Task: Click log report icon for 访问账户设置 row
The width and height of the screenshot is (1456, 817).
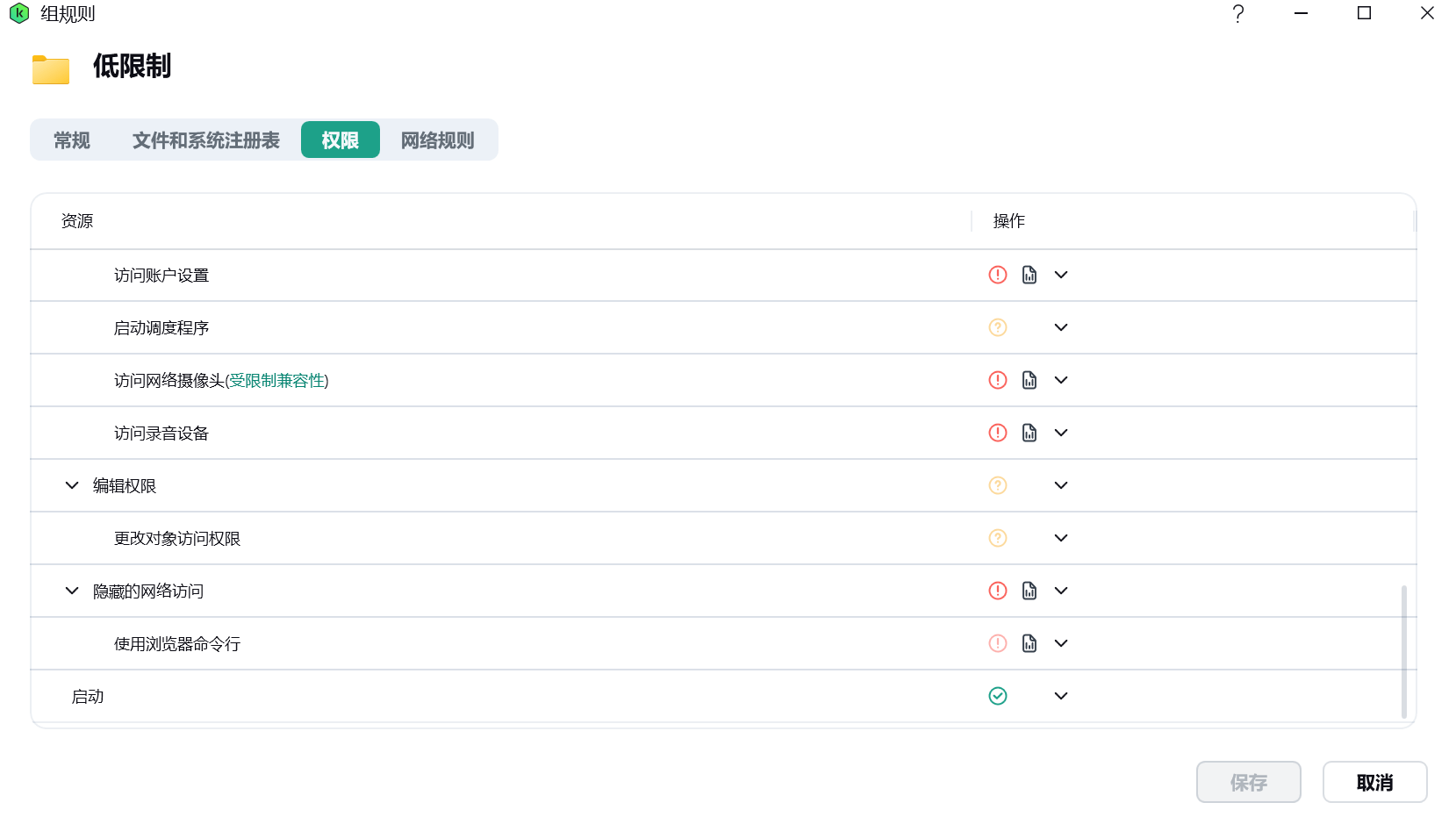Action: click(1029, 275)
